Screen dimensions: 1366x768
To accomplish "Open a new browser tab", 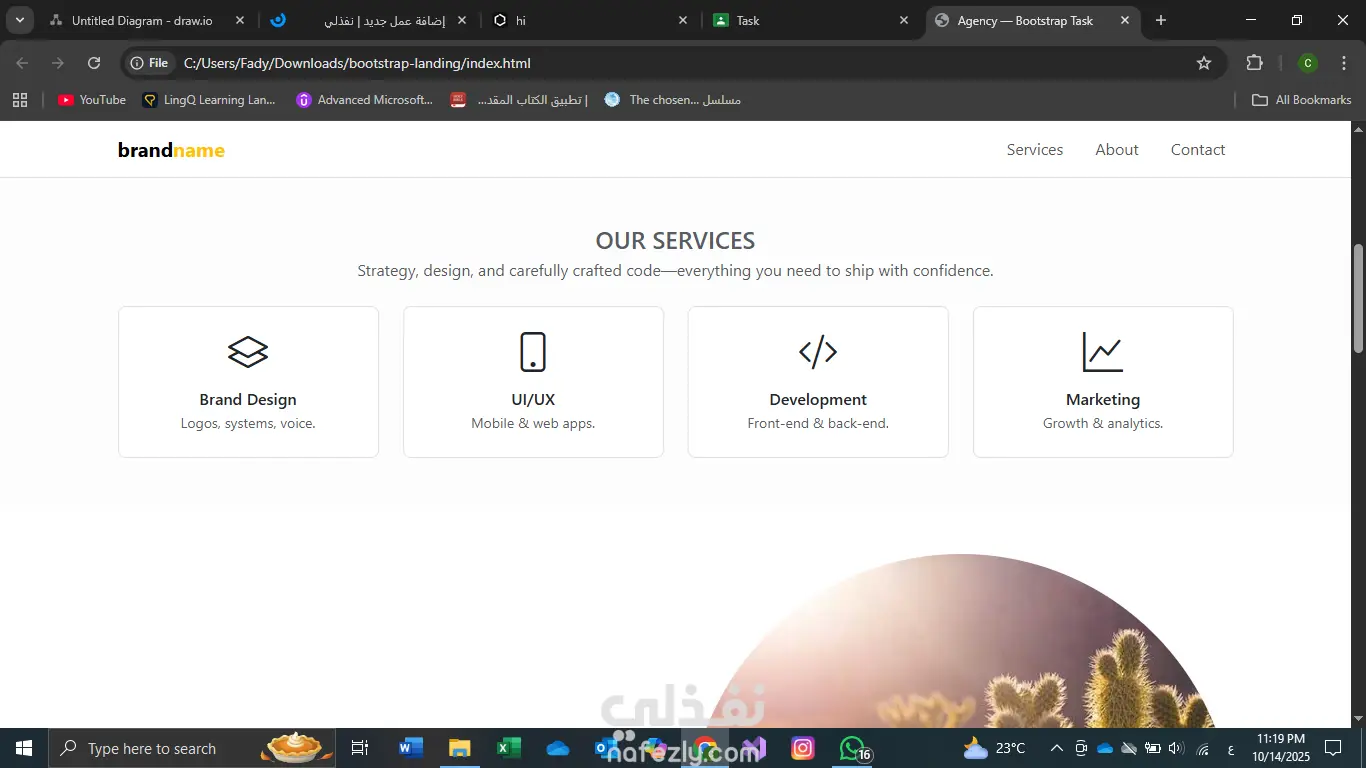I will [1160, 20].
